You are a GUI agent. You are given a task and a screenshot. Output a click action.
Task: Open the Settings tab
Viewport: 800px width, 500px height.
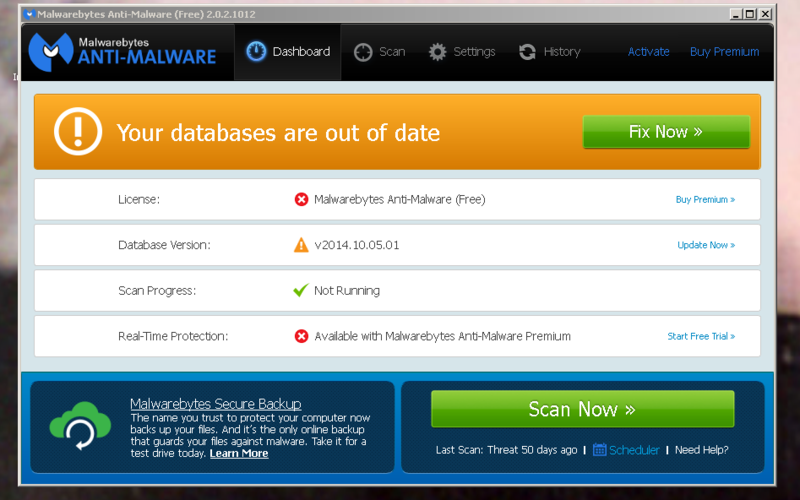(x=462, y=52)
